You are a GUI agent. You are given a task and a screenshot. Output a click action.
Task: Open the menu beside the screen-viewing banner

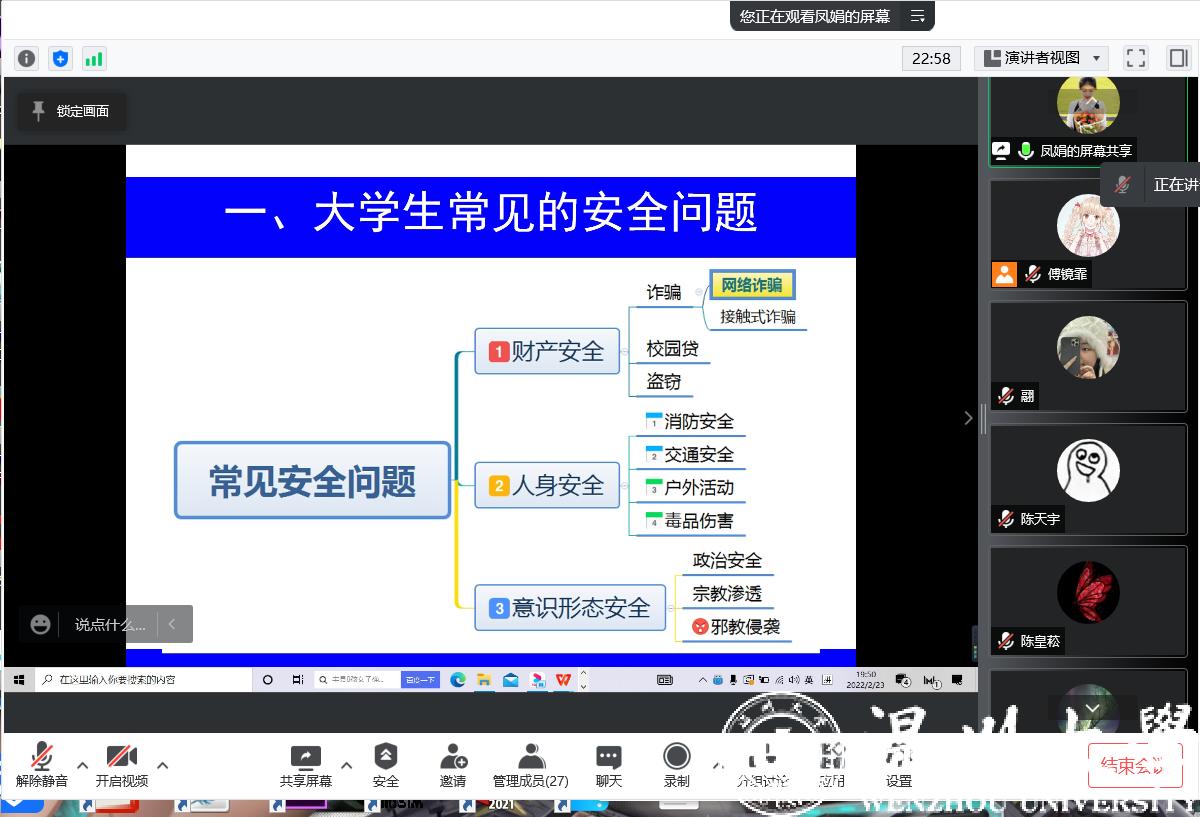pos(917,16)
